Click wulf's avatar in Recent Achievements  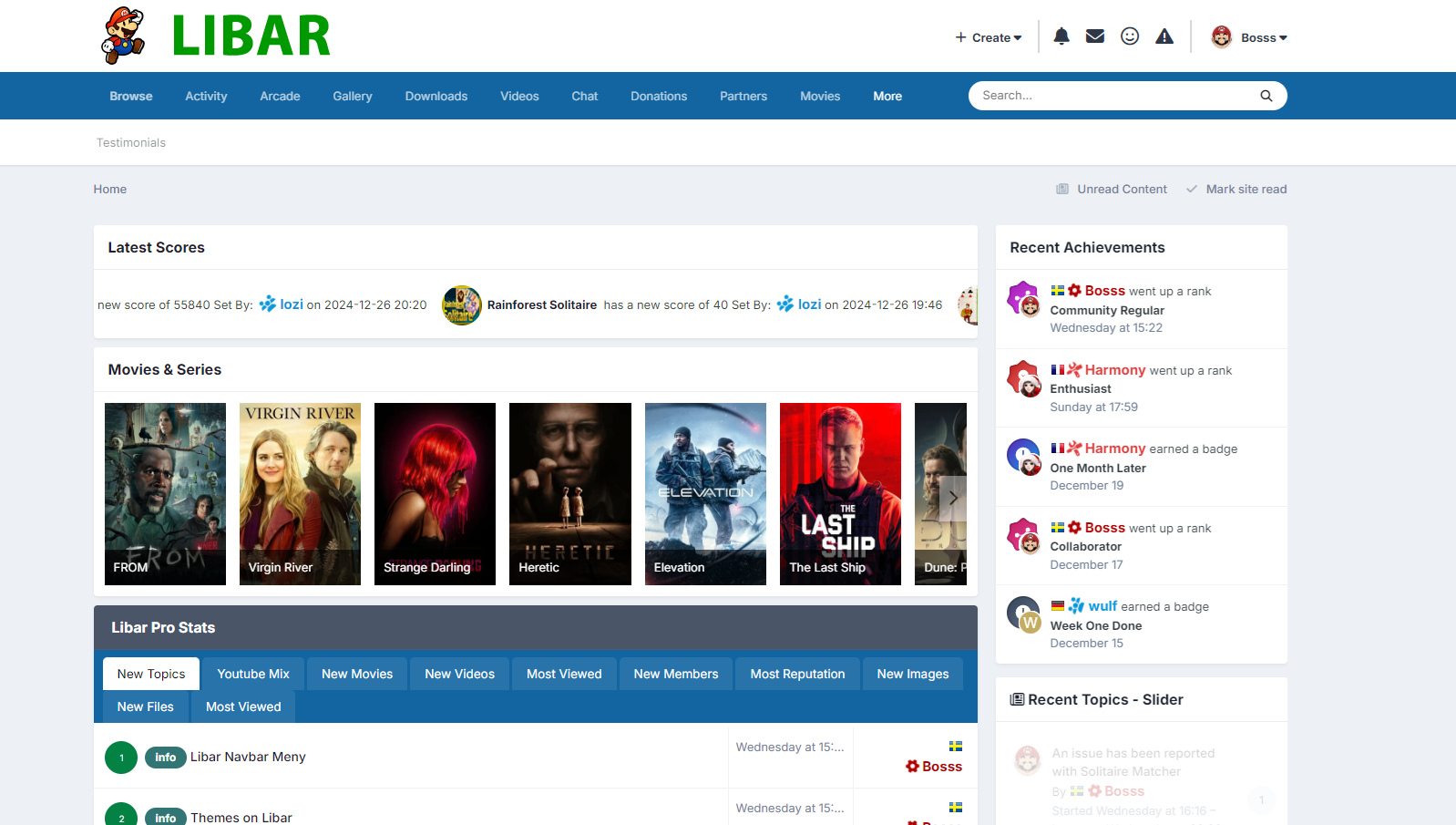[1024, 614]
